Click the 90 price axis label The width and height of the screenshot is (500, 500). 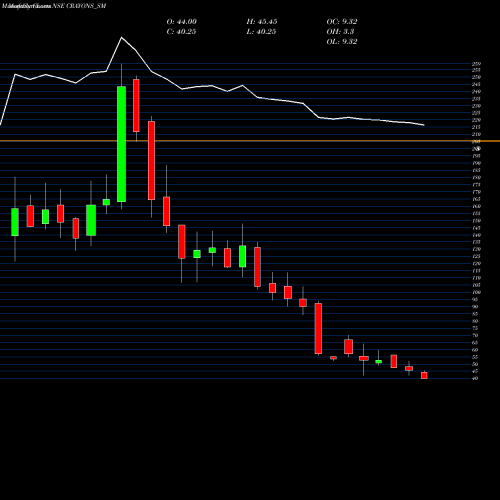tap(475, 307)
